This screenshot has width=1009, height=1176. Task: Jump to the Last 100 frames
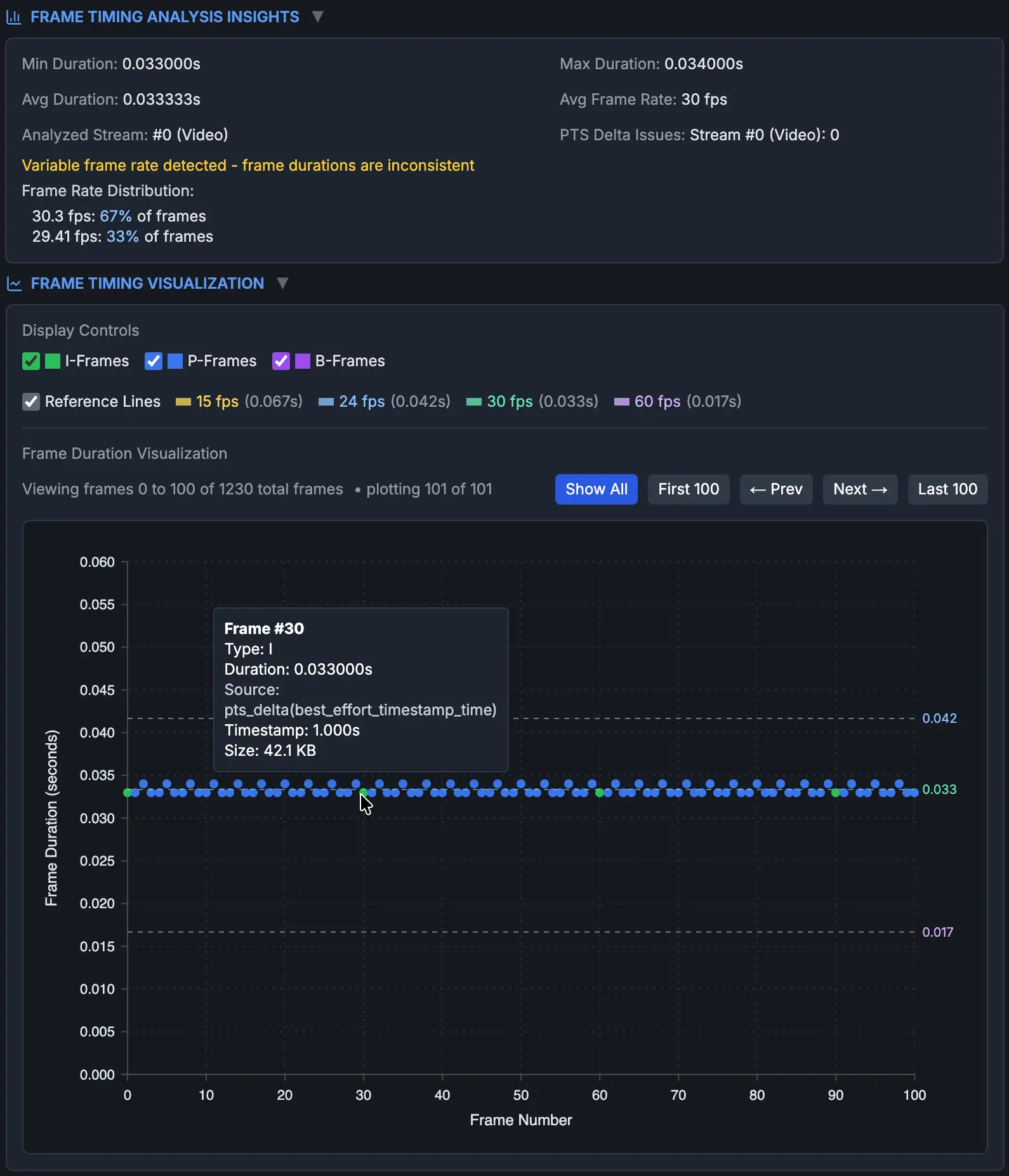tap(947, 489)
